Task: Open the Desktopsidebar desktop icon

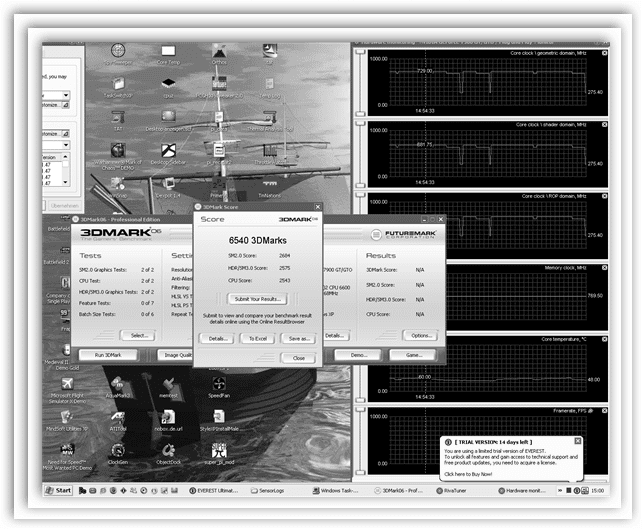Action: click(x=168, y=154)
